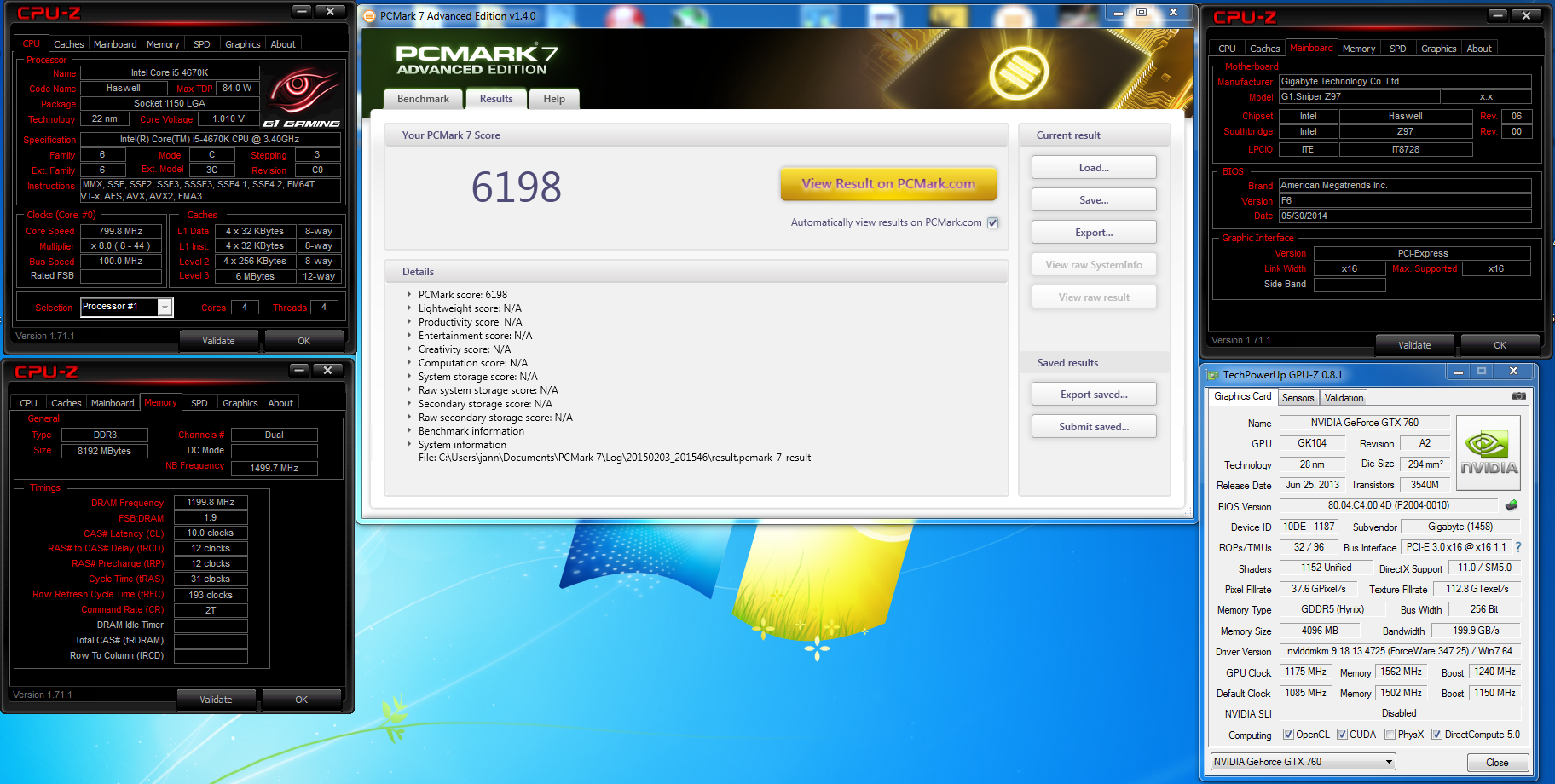This screenshot has height=784, width=1555.
Task: Click the GPU Name field in GPU-Z
Action: point(1364,423)
